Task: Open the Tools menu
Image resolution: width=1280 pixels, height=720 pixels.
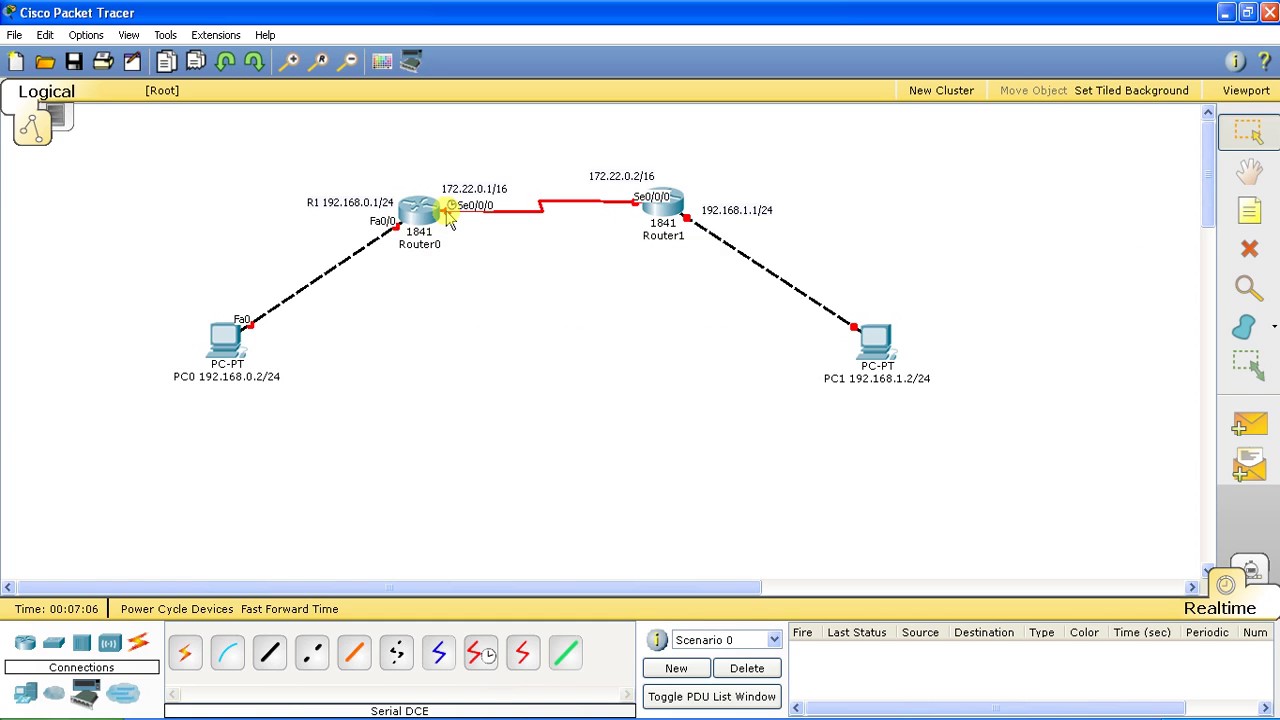Action: point(165,35)
